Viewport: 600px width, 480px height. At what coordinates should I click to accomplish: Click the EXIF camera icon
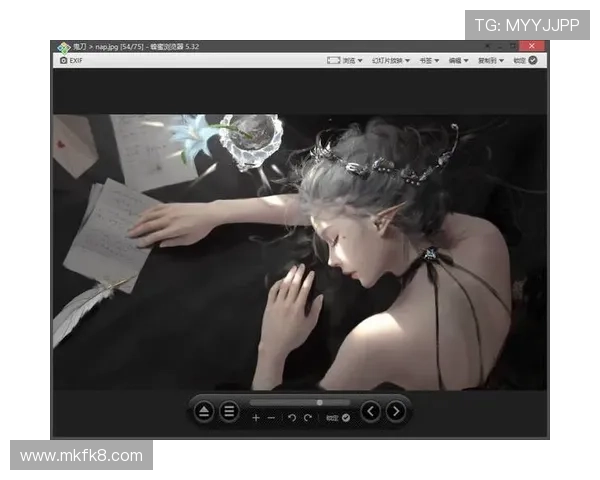pyautogui.click(x=63, y=61)
